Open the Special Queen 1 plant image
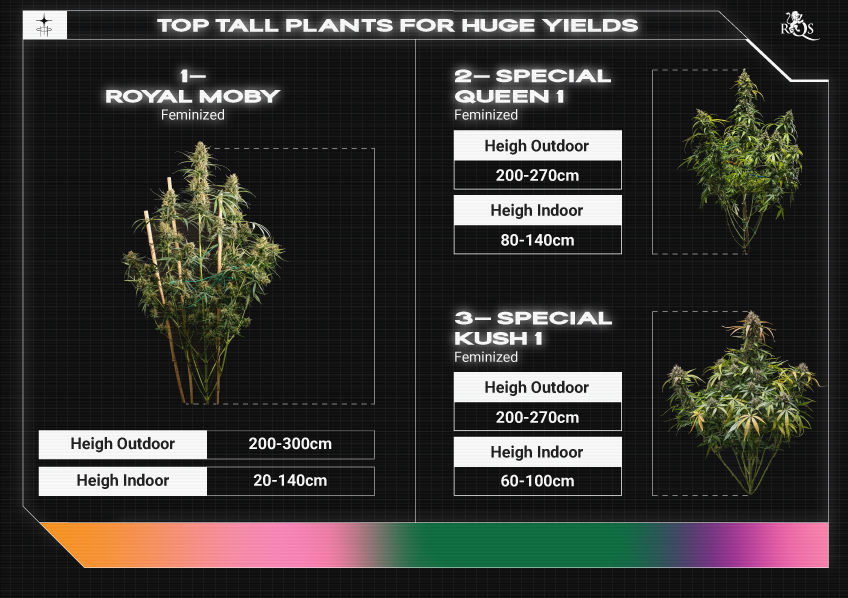The image size is (848, 598). click(741, 161)
